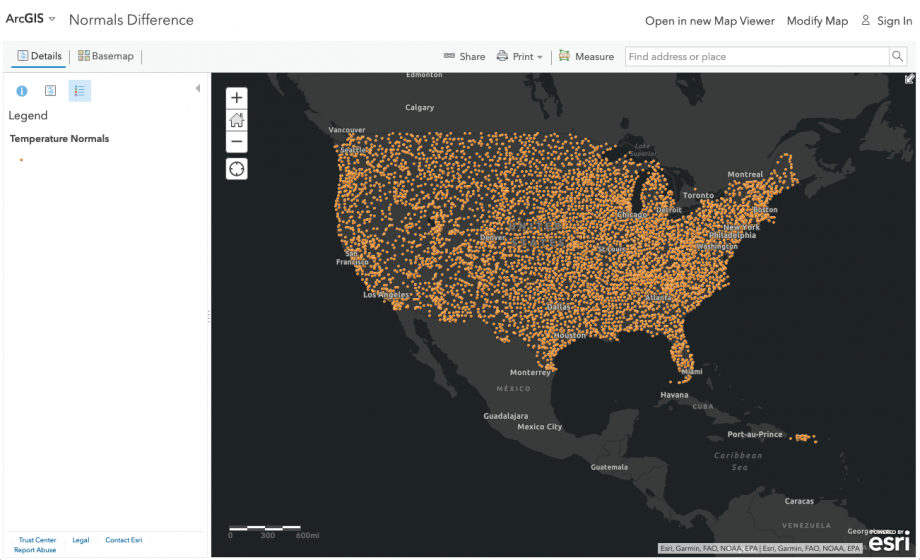Click the Montreal label on map
The height and width of the screenshot is (560, 920).
point(745,174)
